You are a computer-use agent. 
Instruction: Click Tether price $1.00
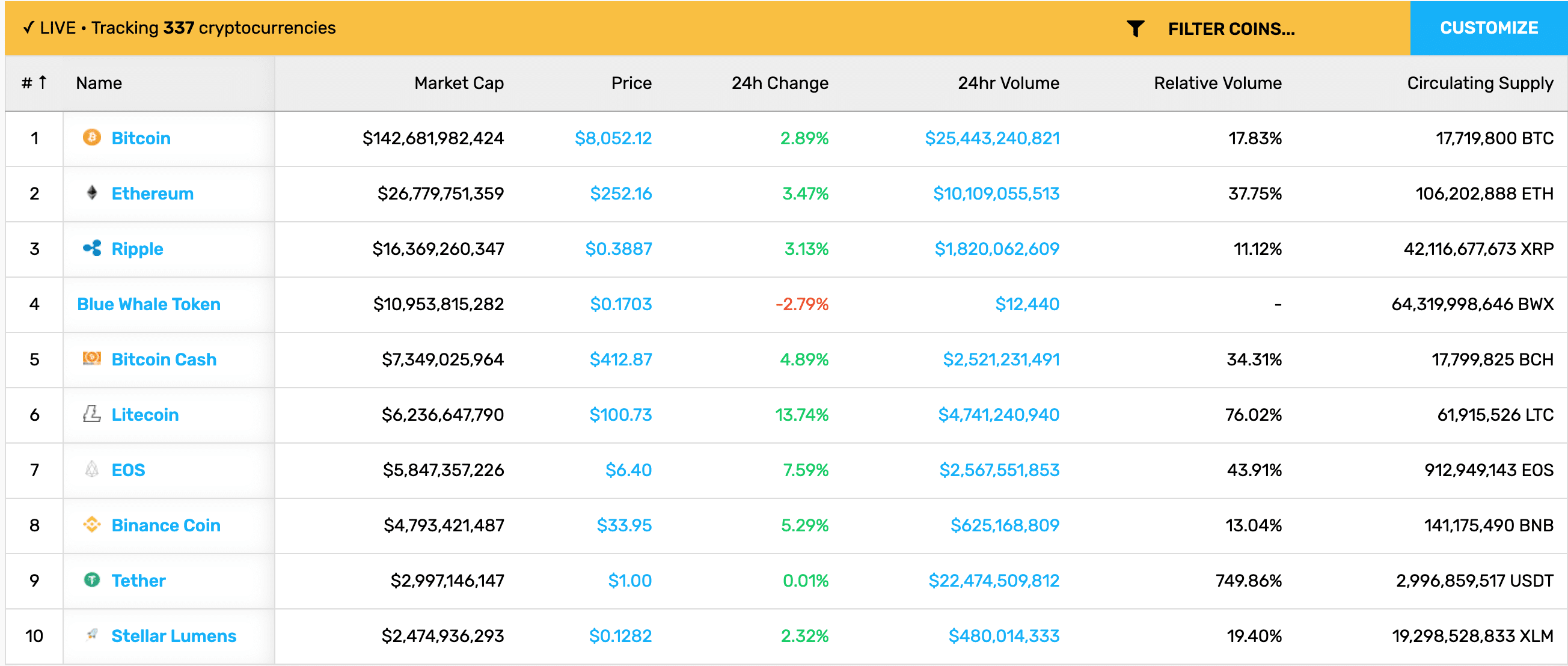[x=630, y=581]
